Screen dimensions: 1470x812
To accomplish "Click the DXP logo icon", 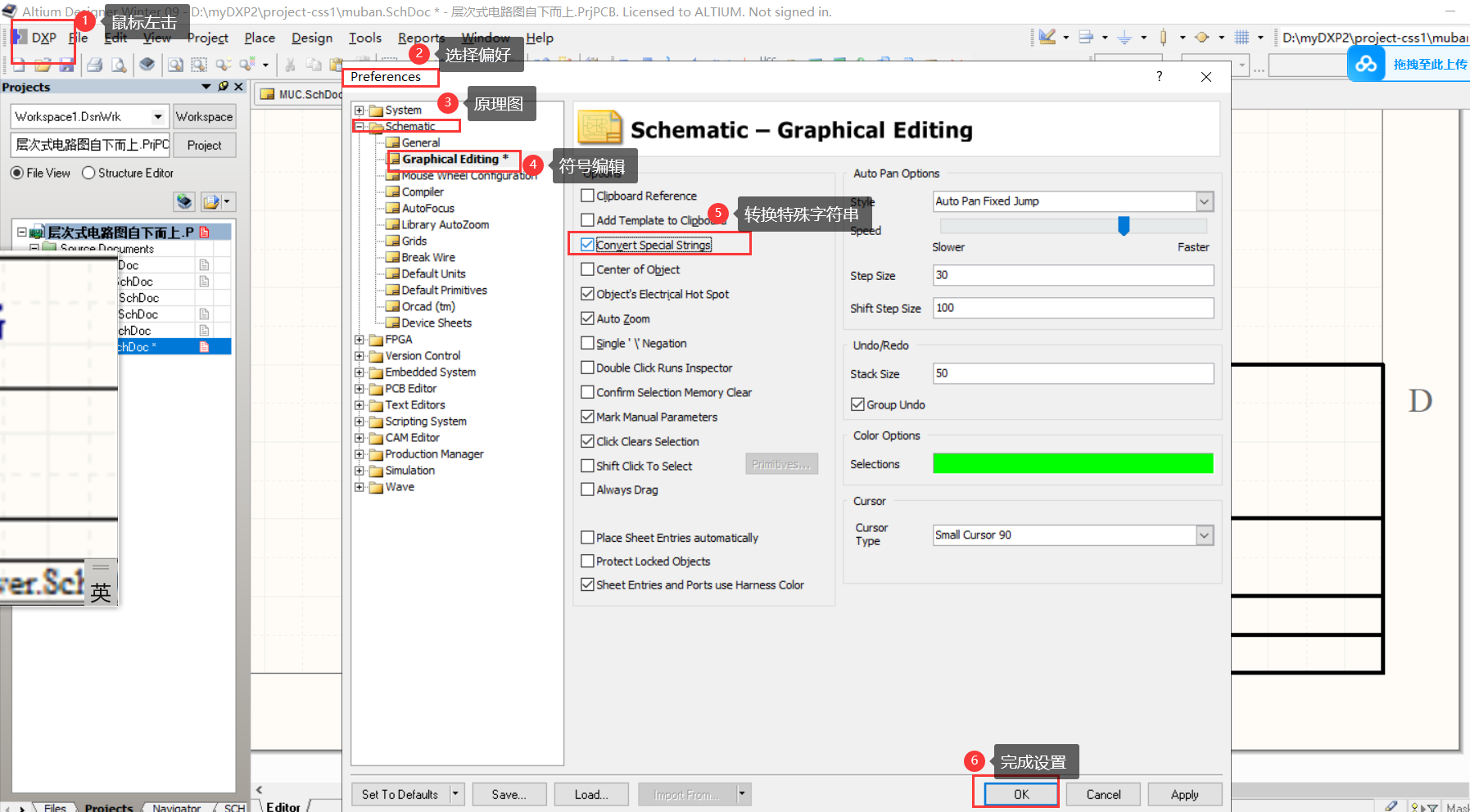I will (19, 38).
